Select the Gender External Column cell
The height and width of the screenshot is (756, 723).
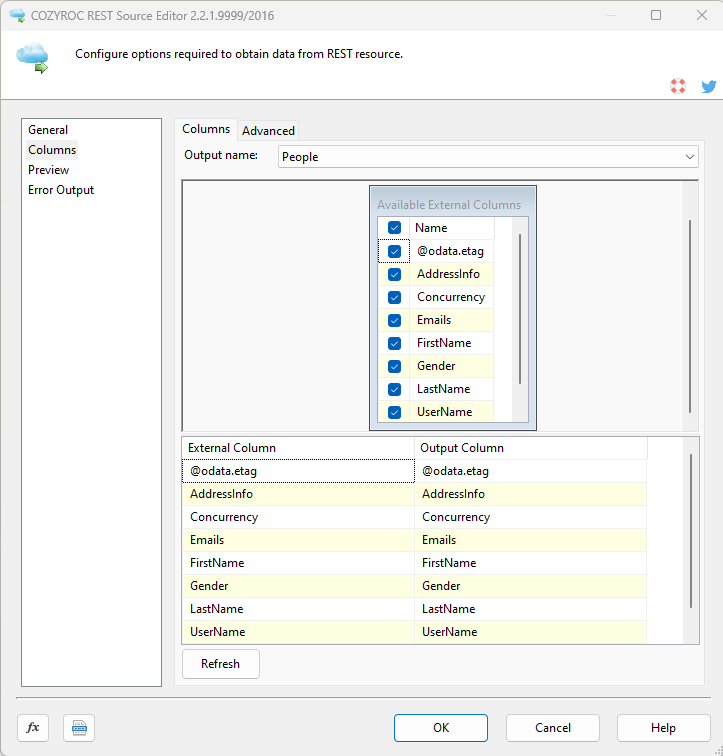pyautogui.click(x=298, y=586)
